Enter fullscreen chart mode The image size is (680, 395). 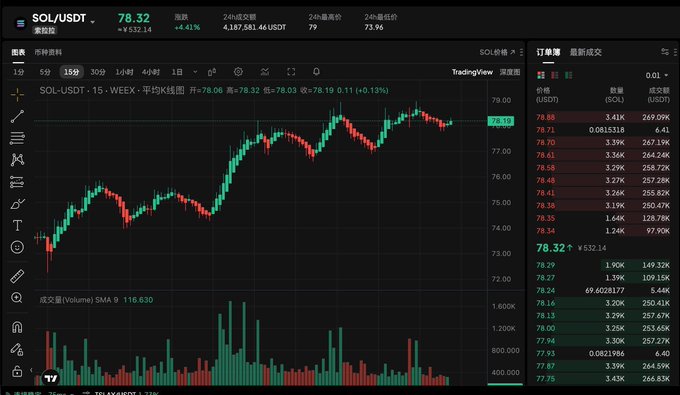point(291,72)
